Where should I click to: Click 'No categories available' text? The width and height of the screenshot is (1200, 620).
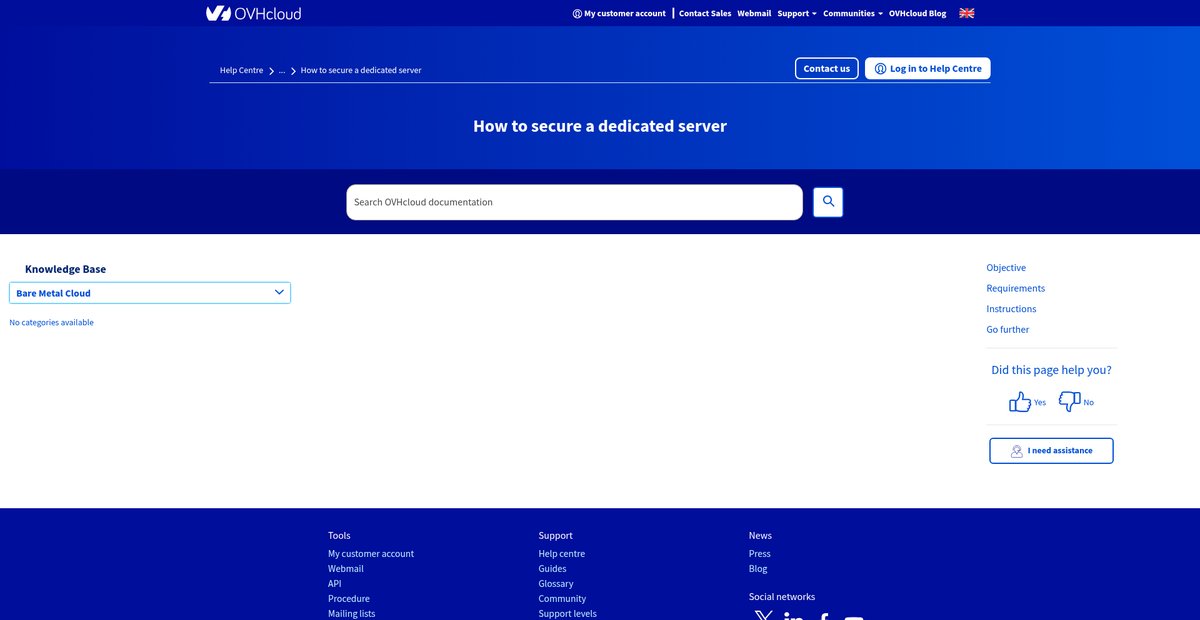51,323
